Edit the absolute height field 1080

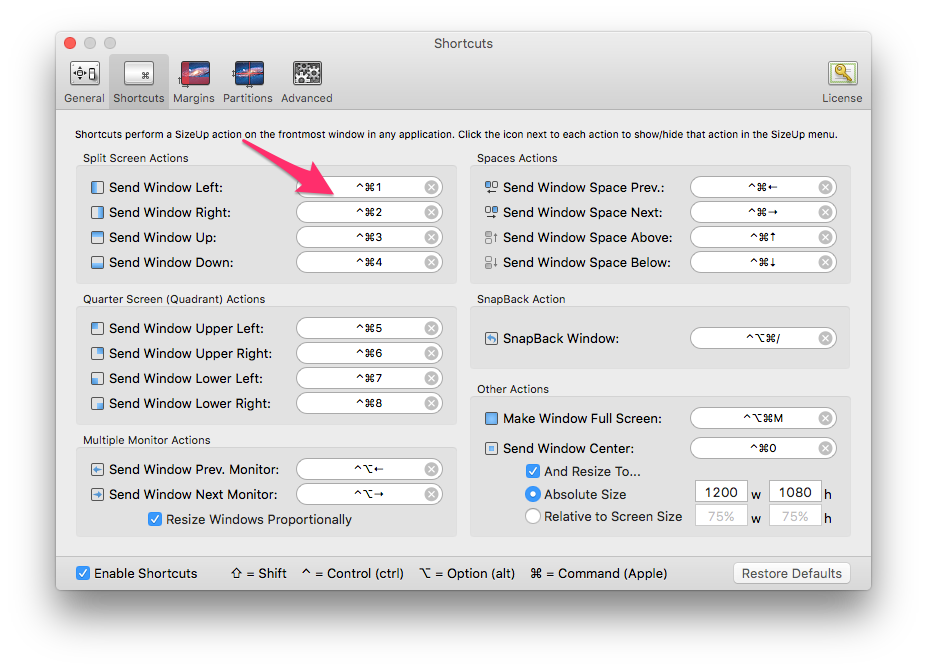[795, 492]
